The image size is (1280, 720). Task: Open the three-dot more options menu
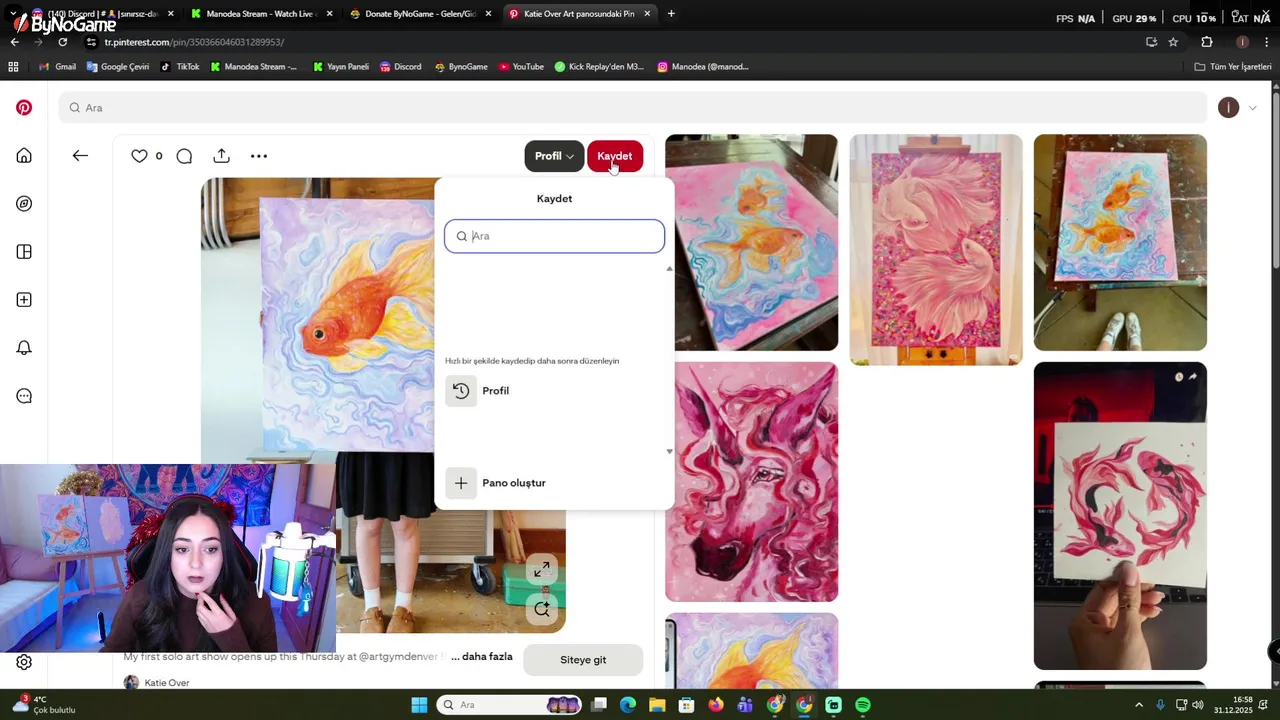[259, 156]
